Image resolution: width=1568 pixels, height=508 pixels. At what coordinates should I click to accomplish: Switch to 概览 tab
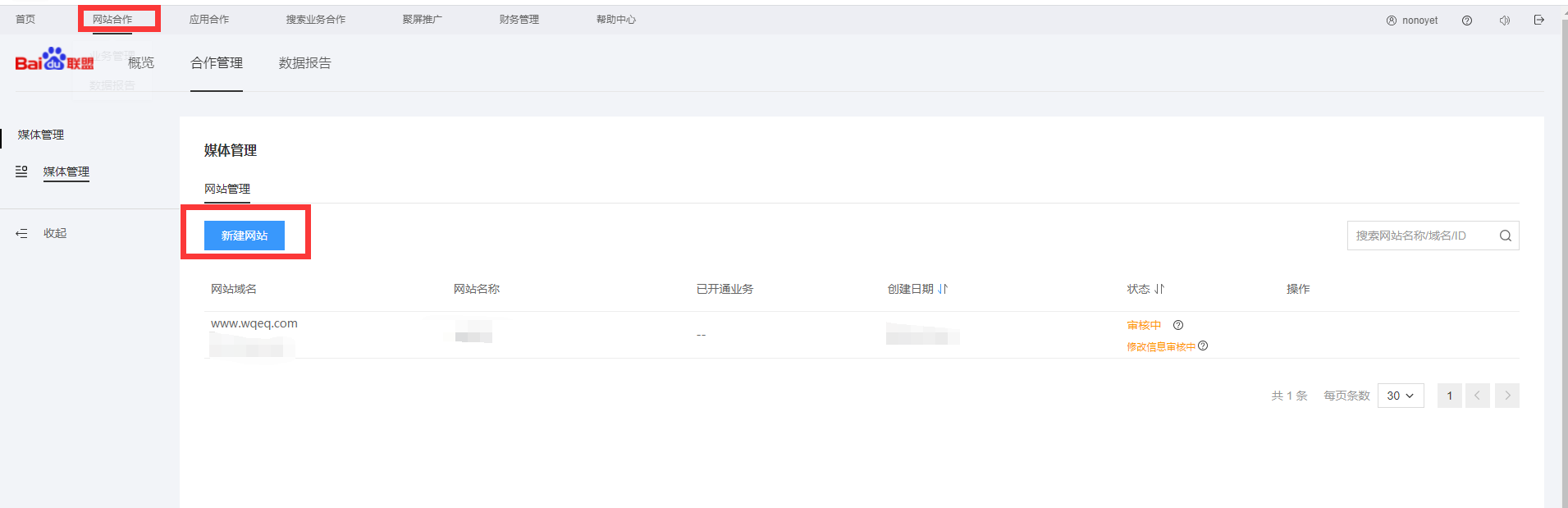(141, 63)
